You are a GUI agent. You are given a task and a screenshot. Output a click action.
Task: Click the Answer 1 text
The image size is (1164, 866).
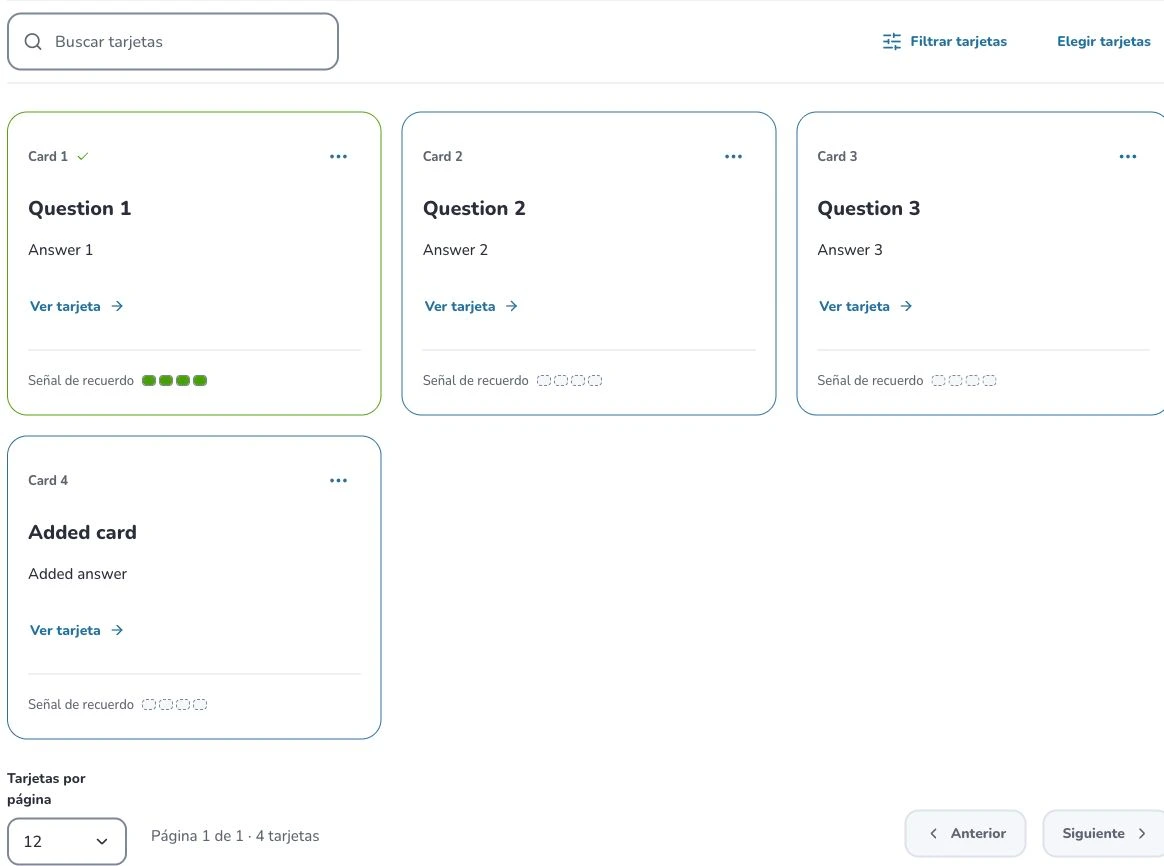[x=61, y=250]
